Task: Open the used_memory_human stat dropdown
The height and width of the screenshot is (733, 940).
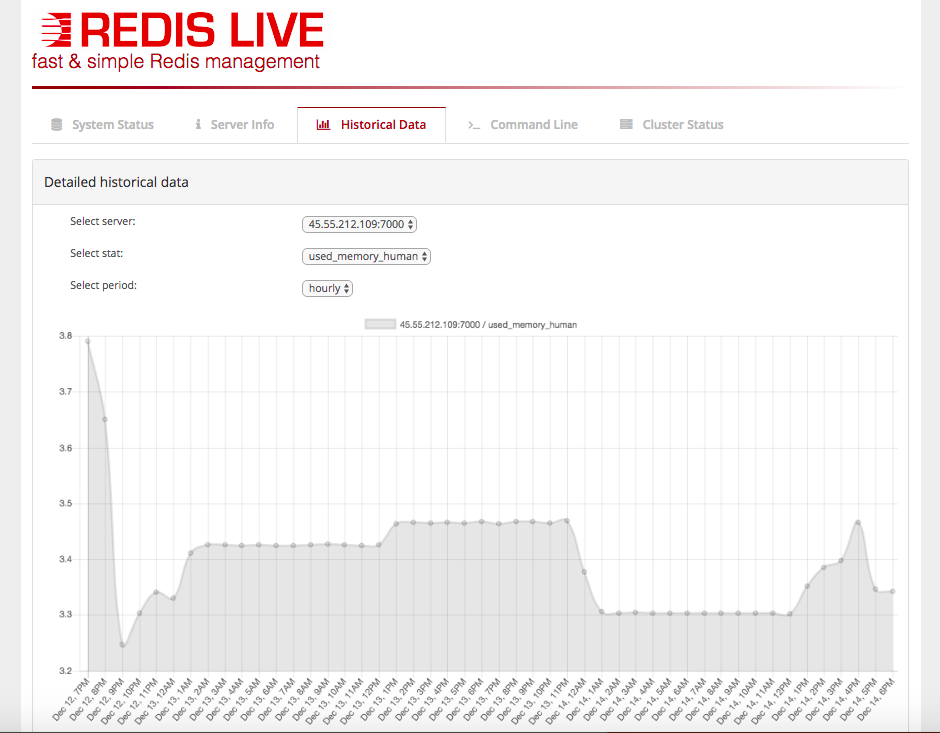Action: click(x=366, y=257)
